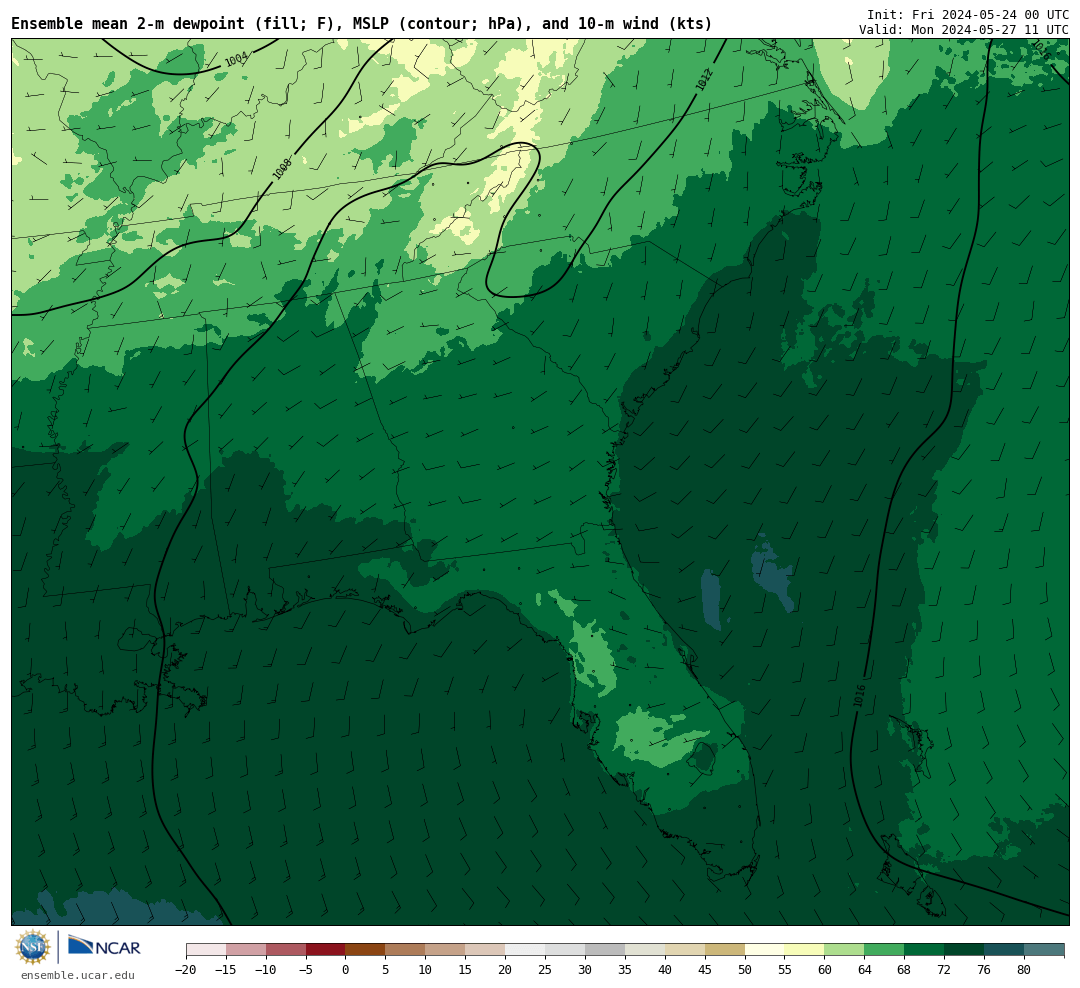This screenshot has width=1080, height=988.
Task: Pick the 30 to 35 gray swatch
Action: [604, 950]
